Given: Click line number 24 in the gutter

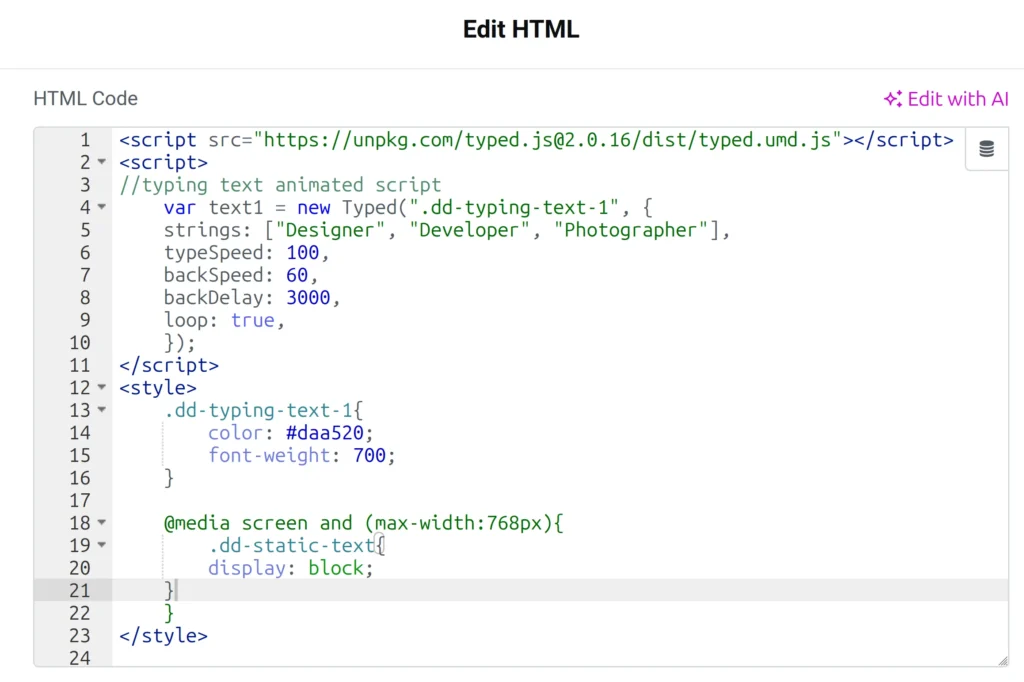Looking at the screenshot, I should pos(80,657).
